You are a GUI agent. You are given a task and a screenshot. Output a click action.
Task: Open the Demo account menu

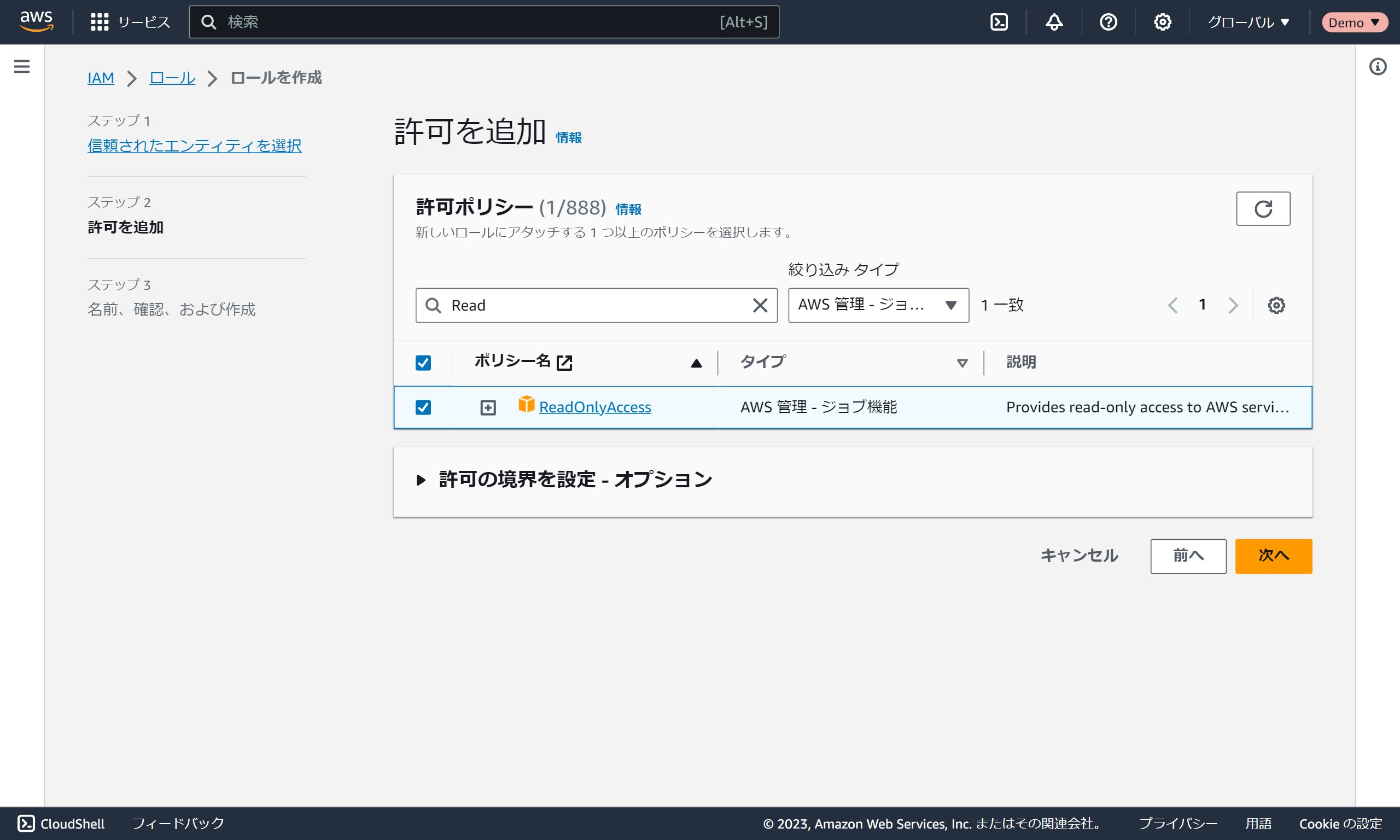(x=1354, y=22)
